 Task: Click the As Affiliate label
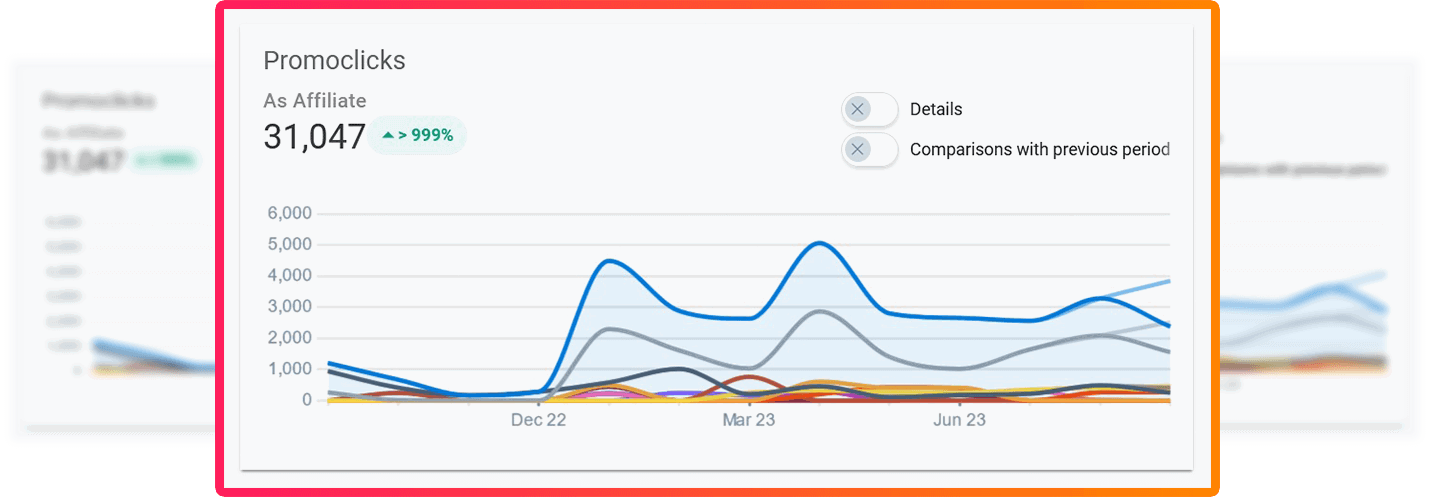(314, 100)
